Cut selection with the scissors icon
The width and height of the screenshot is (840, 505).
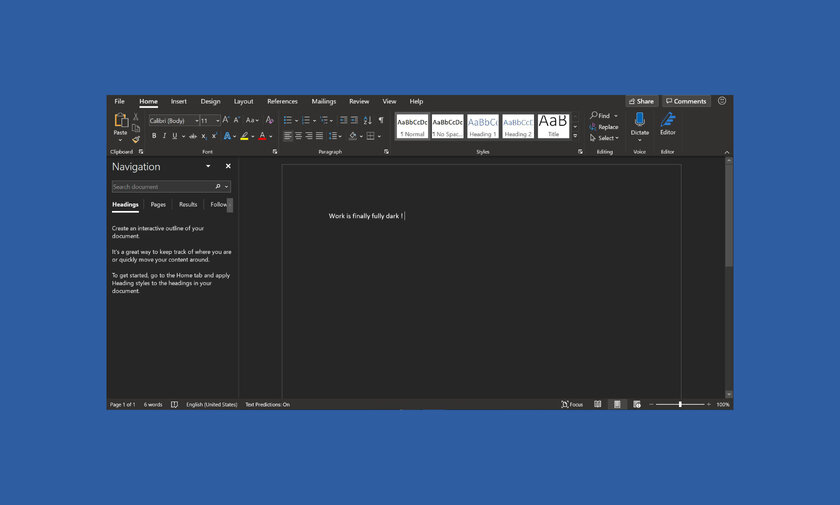(136, 117)
